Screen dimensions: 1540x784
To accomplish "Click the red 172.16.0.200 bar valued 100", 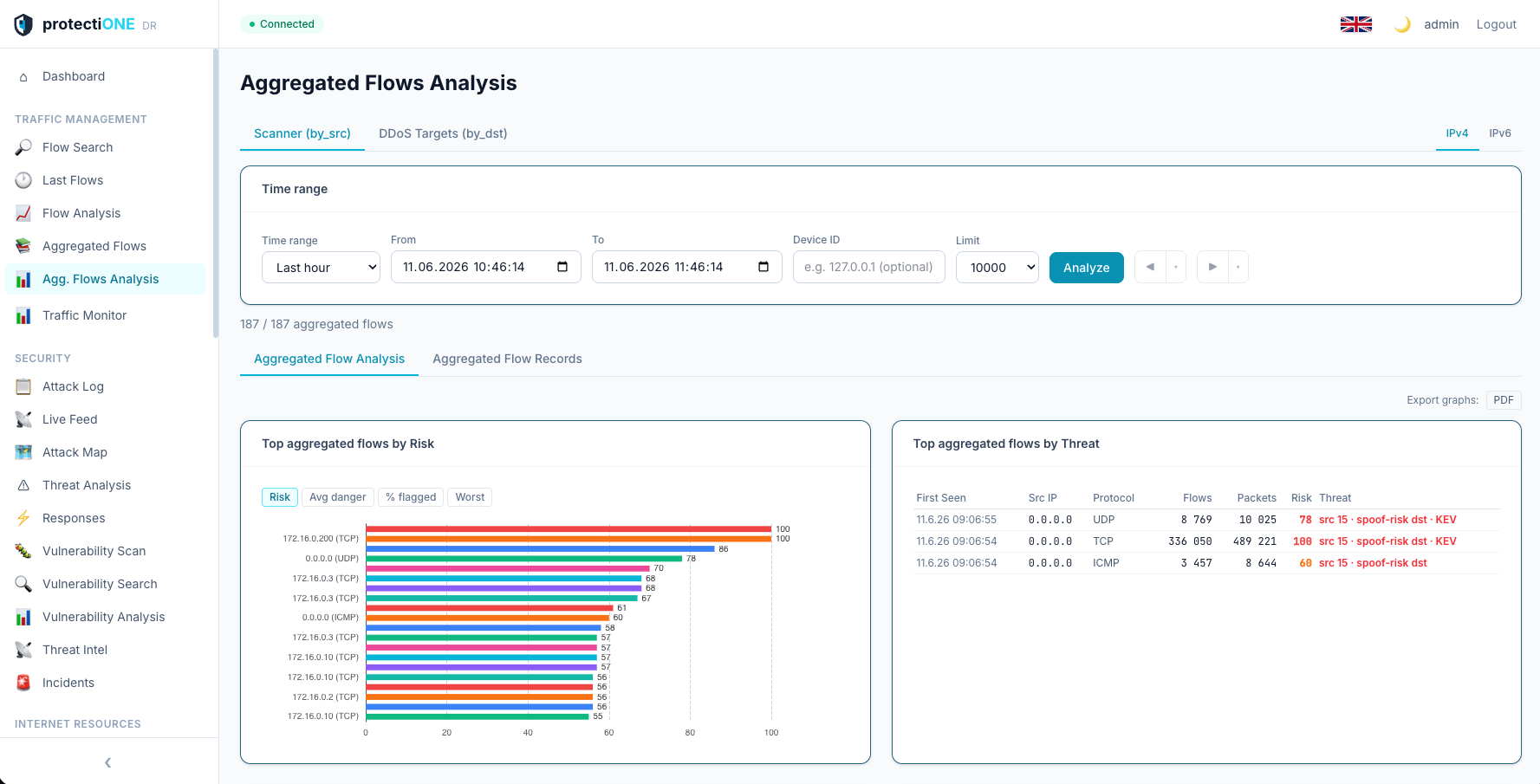I will tap(569, 528).
